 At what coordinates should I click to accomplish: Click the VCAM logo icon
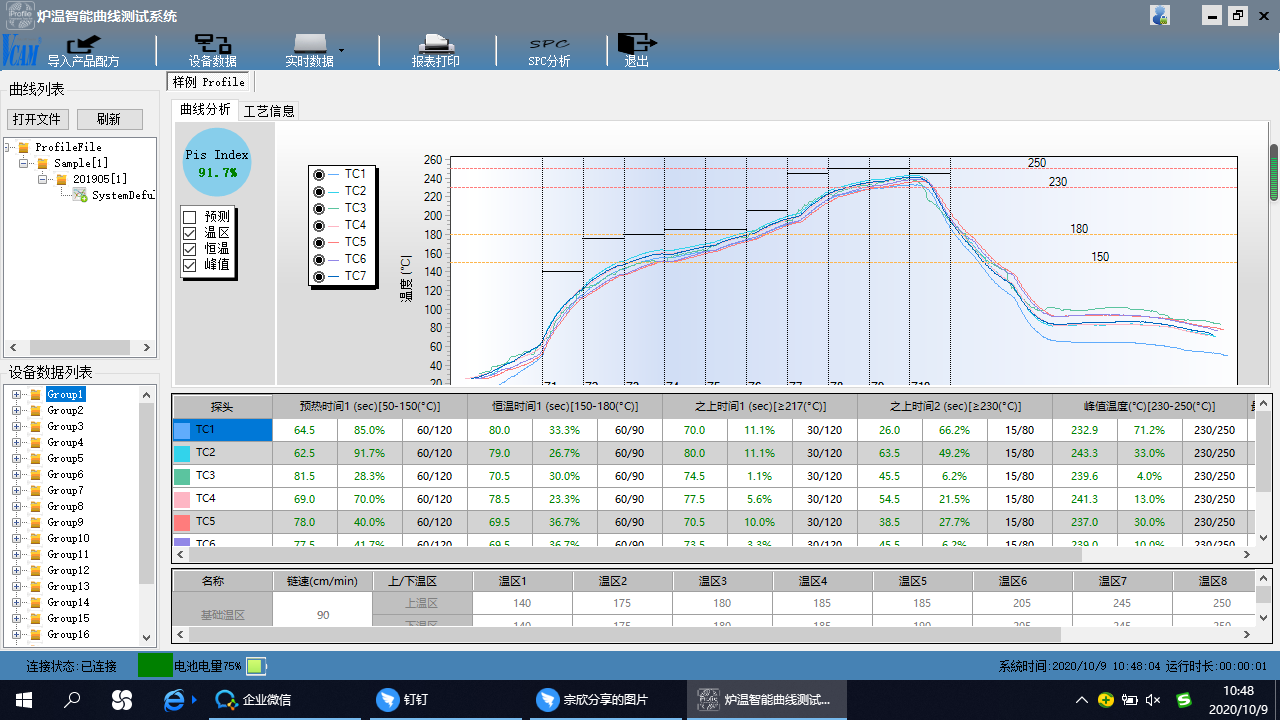click(20, 49)
